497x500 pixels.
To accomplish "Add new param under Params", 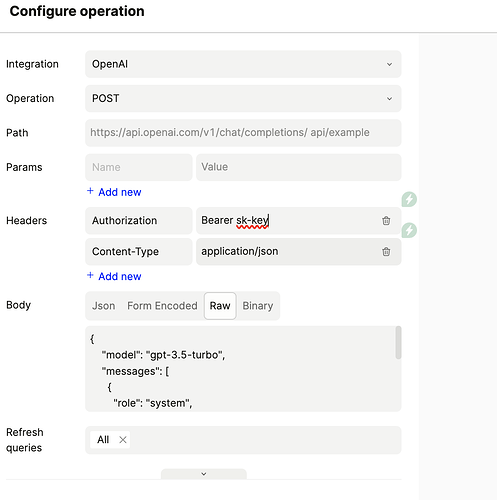I will click(x=114, y=192).
